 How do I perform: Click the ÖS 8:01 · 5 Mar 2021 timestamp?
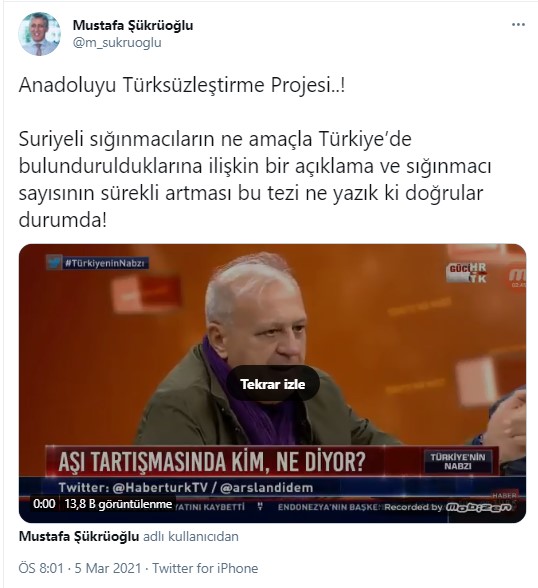click(x=80, y=568)
